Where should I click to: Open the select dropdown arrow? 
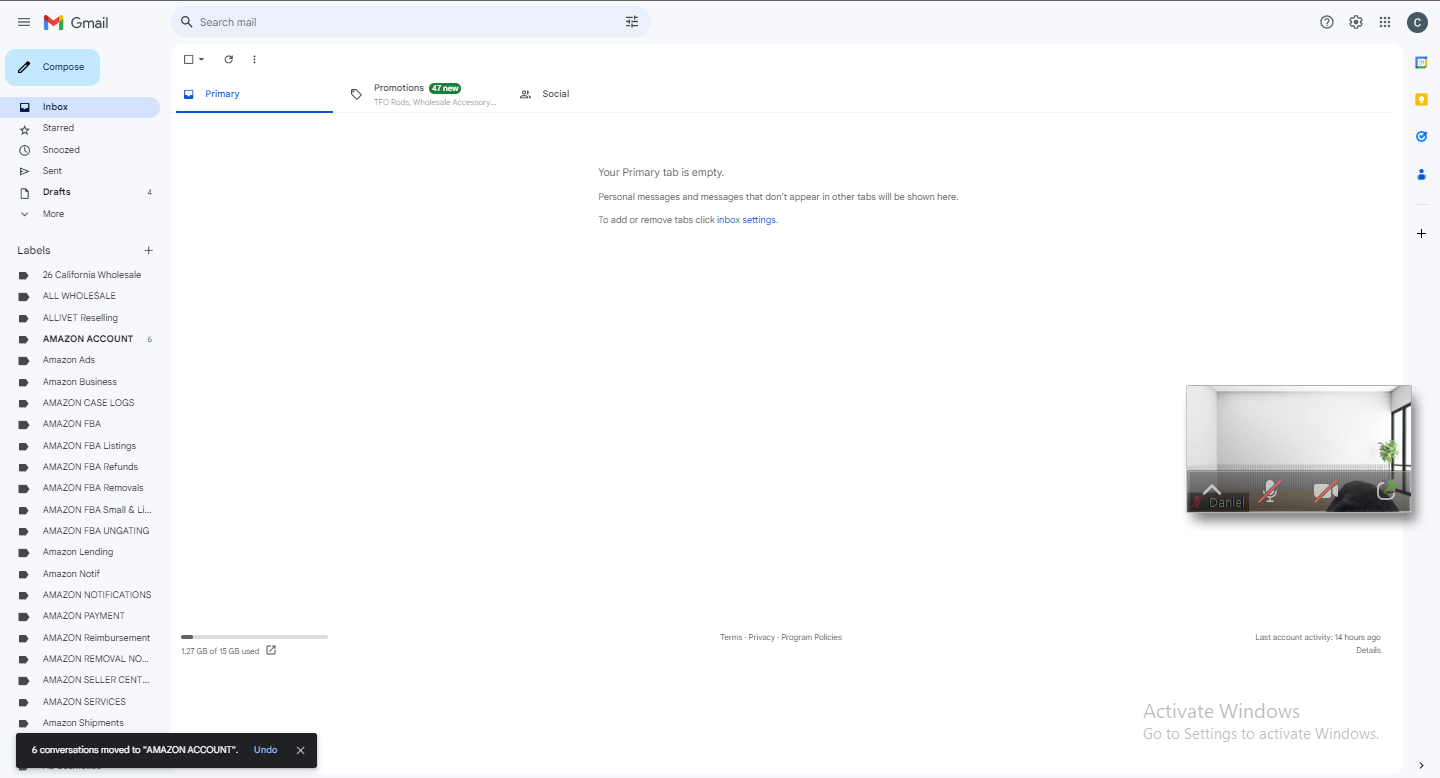201,60
